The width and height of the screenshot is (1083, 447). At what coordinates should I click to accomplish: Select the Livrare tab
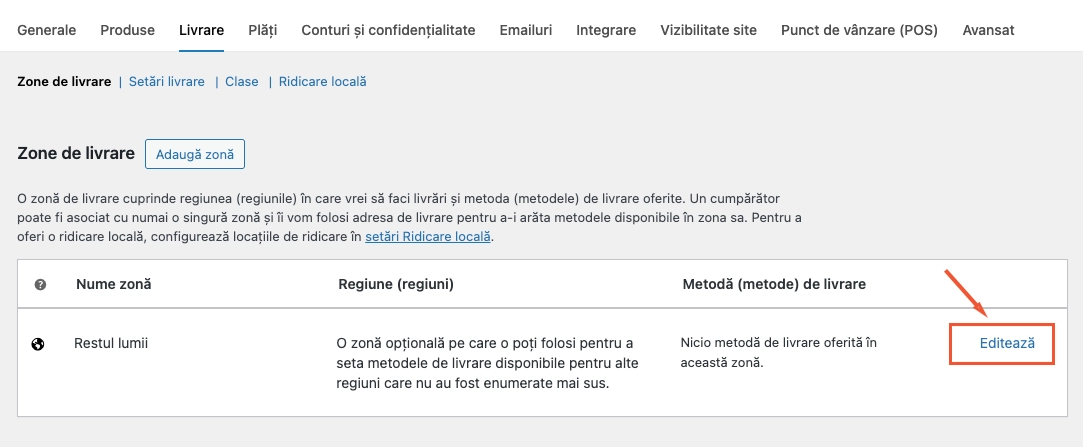(x=201, y=30)
